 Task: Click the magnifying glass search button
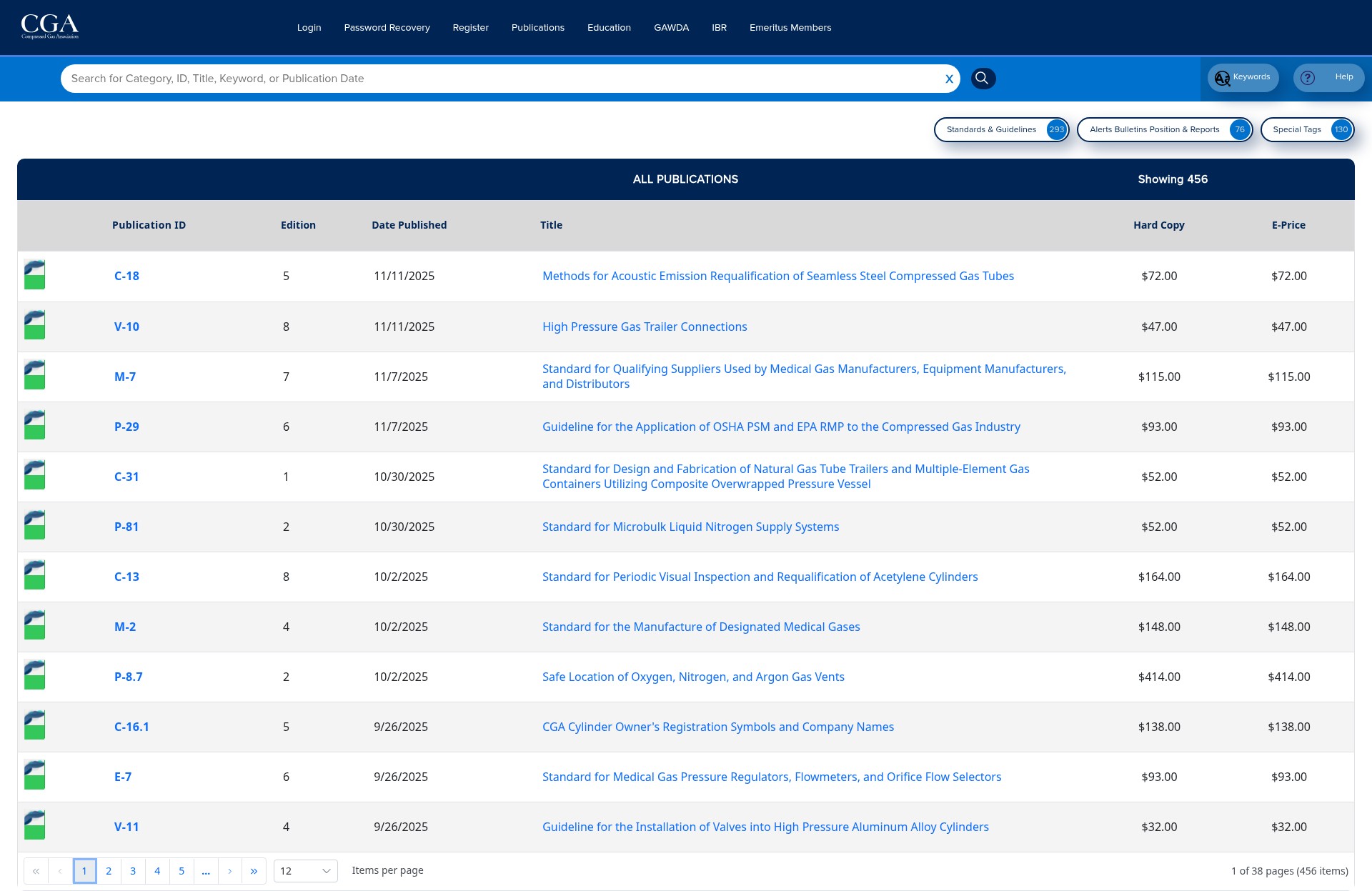coord(983,79)
